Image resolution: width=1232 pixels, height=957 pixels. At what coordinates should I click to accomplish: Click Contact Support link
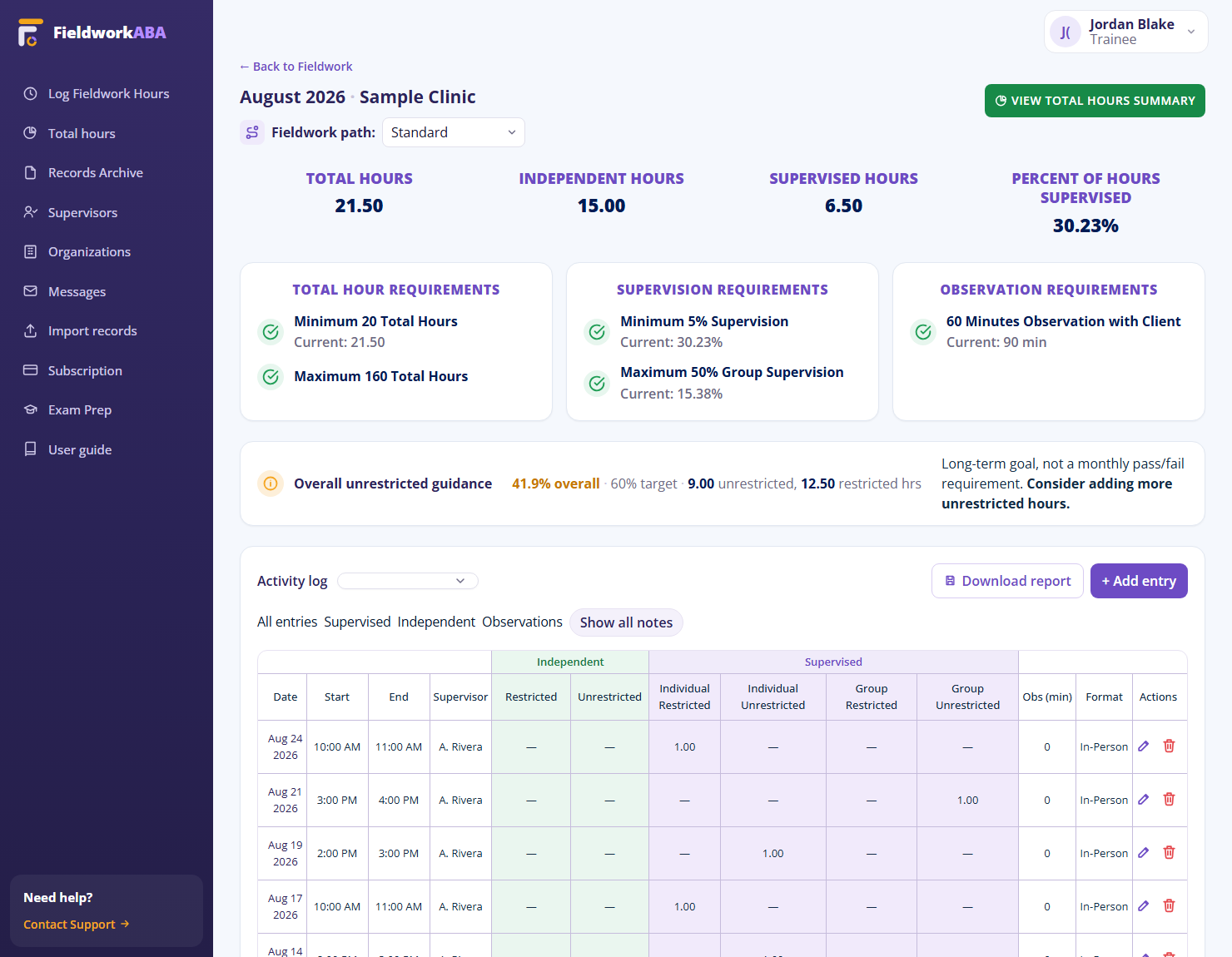(77, 925)
